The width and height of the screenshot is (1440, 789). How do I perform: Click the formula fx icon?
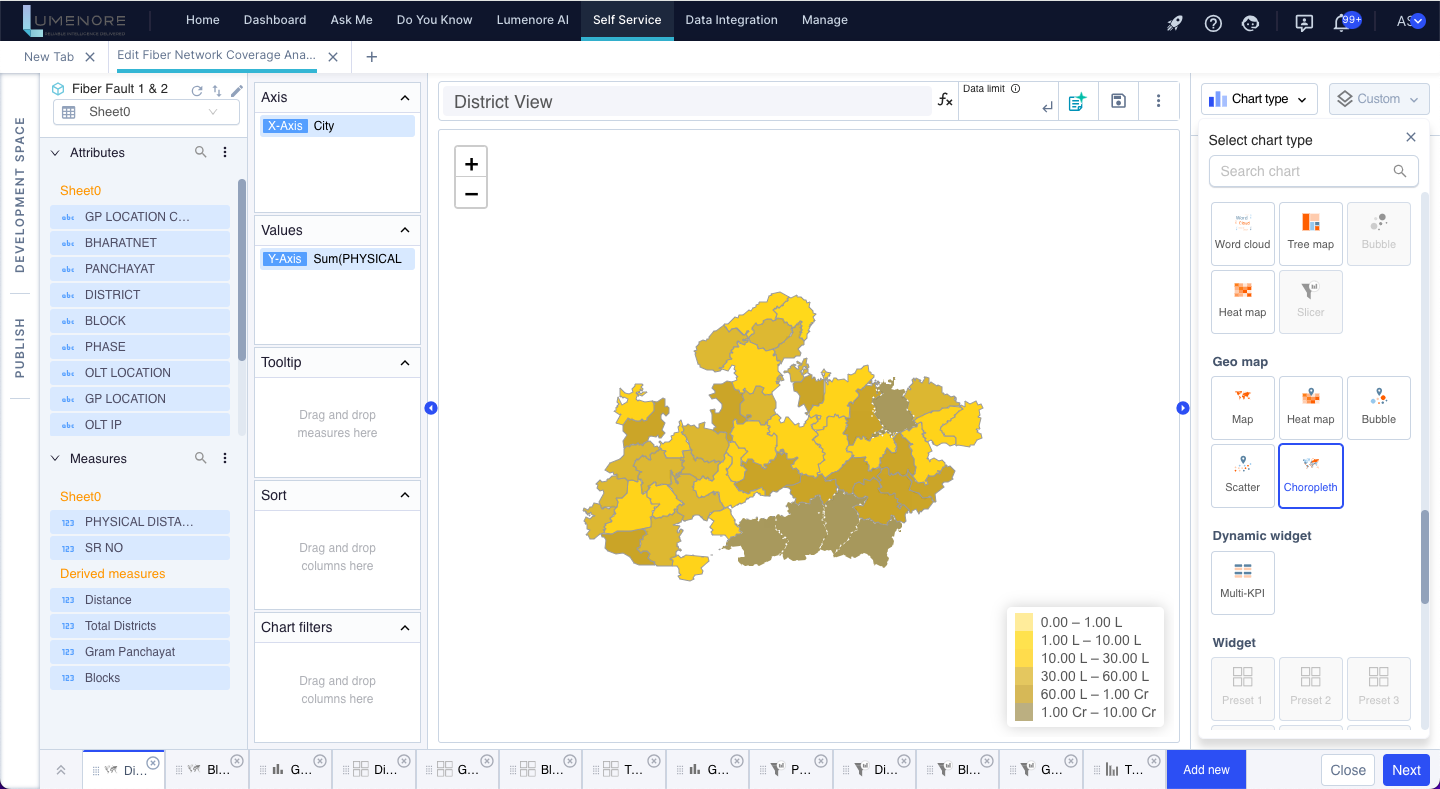[945, 100]
